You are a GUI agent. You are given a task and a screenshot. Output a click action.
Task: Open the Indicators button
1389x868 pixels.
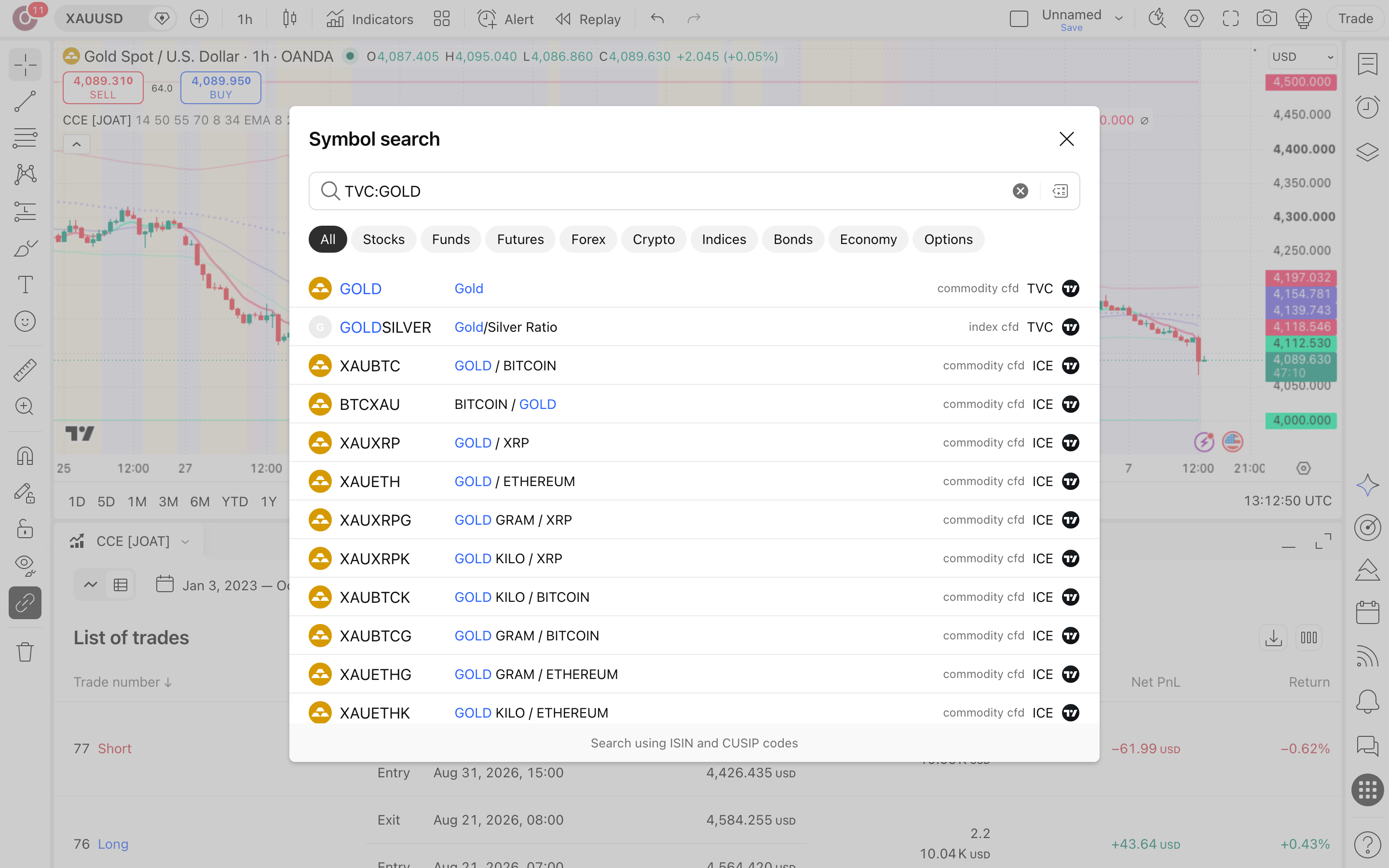(x=369, y=19)
